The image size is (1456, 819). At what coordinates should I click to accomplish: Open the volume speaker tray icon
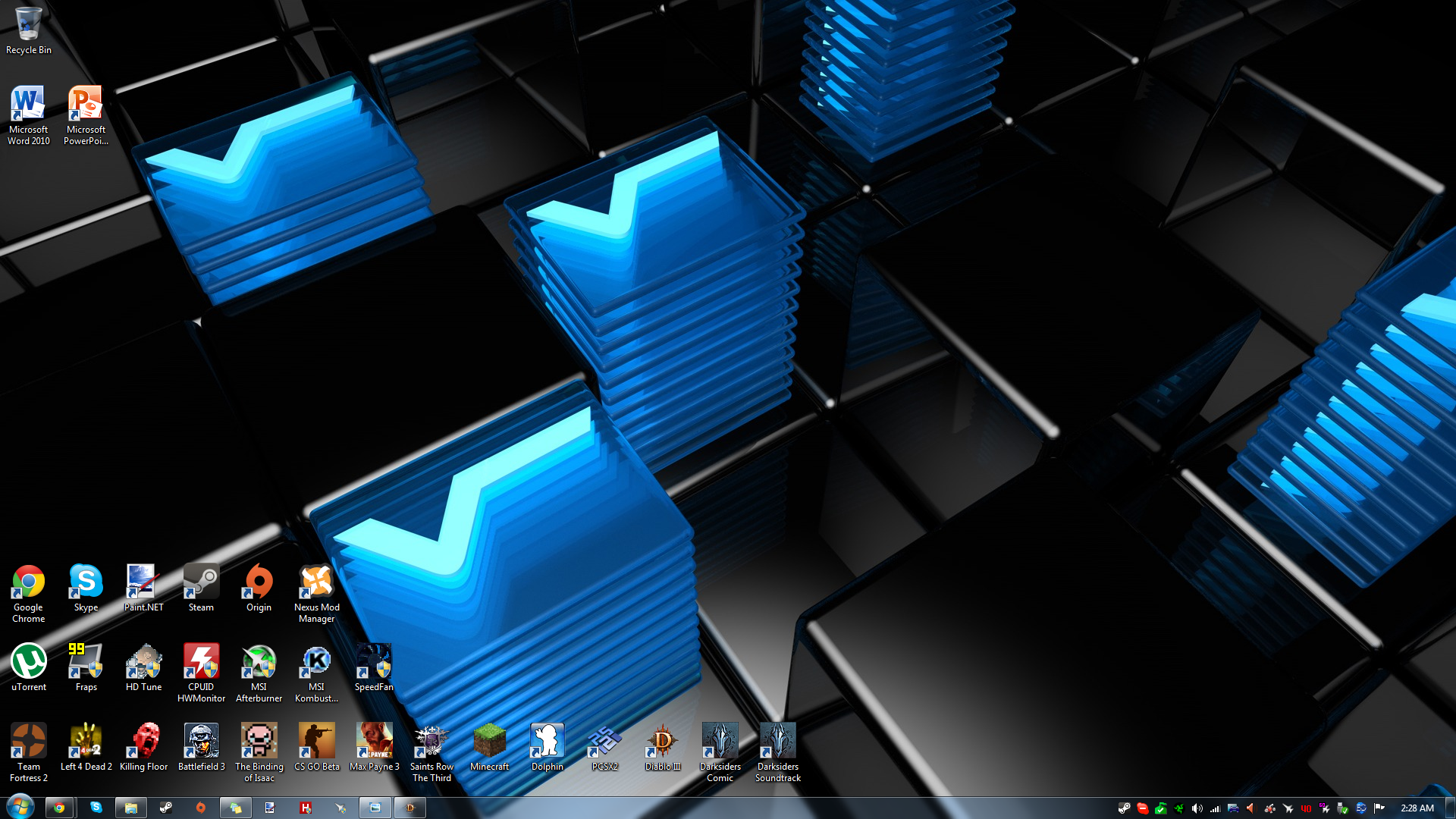point(1197,808)
